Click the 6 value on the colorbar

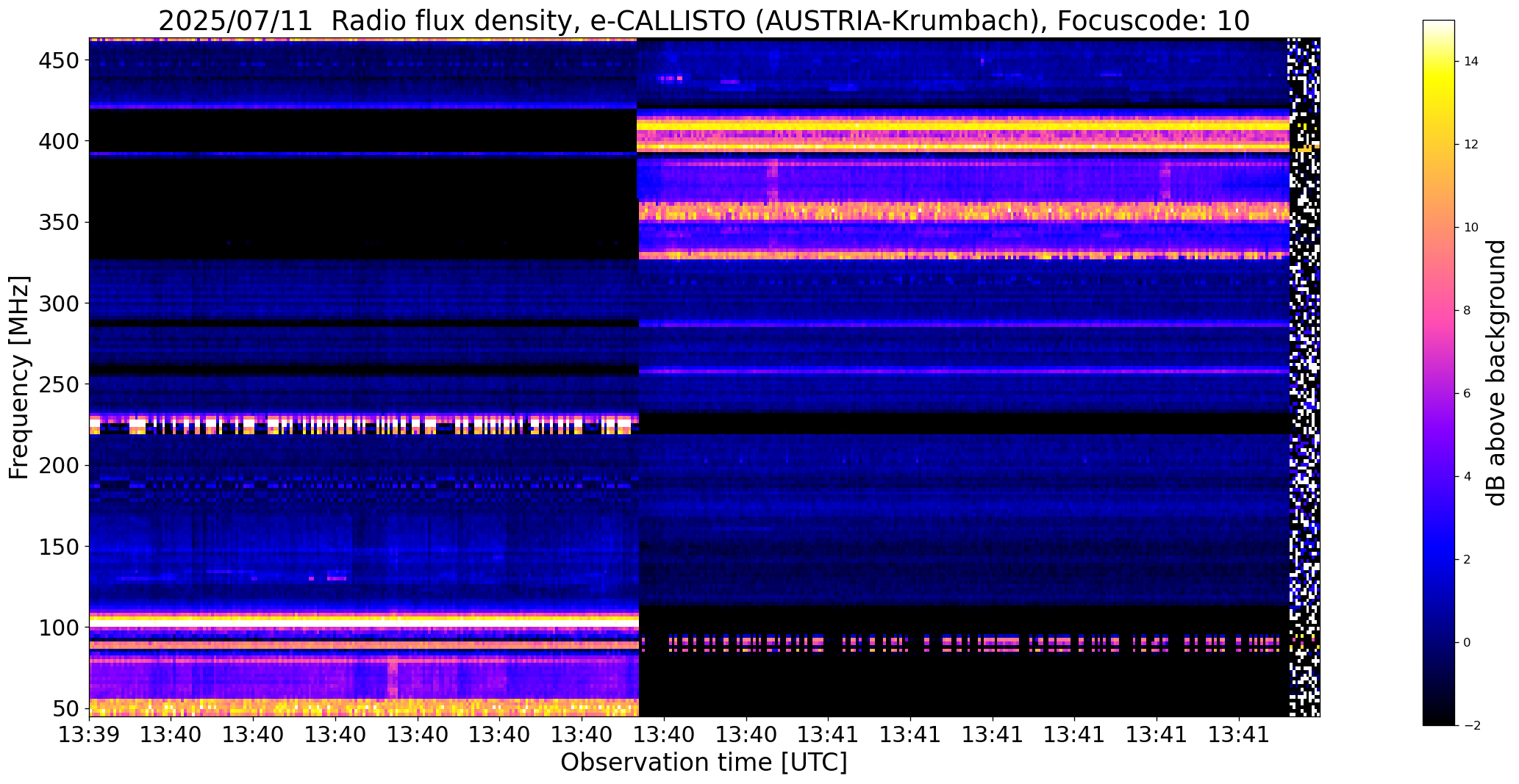pos(1468,394)
